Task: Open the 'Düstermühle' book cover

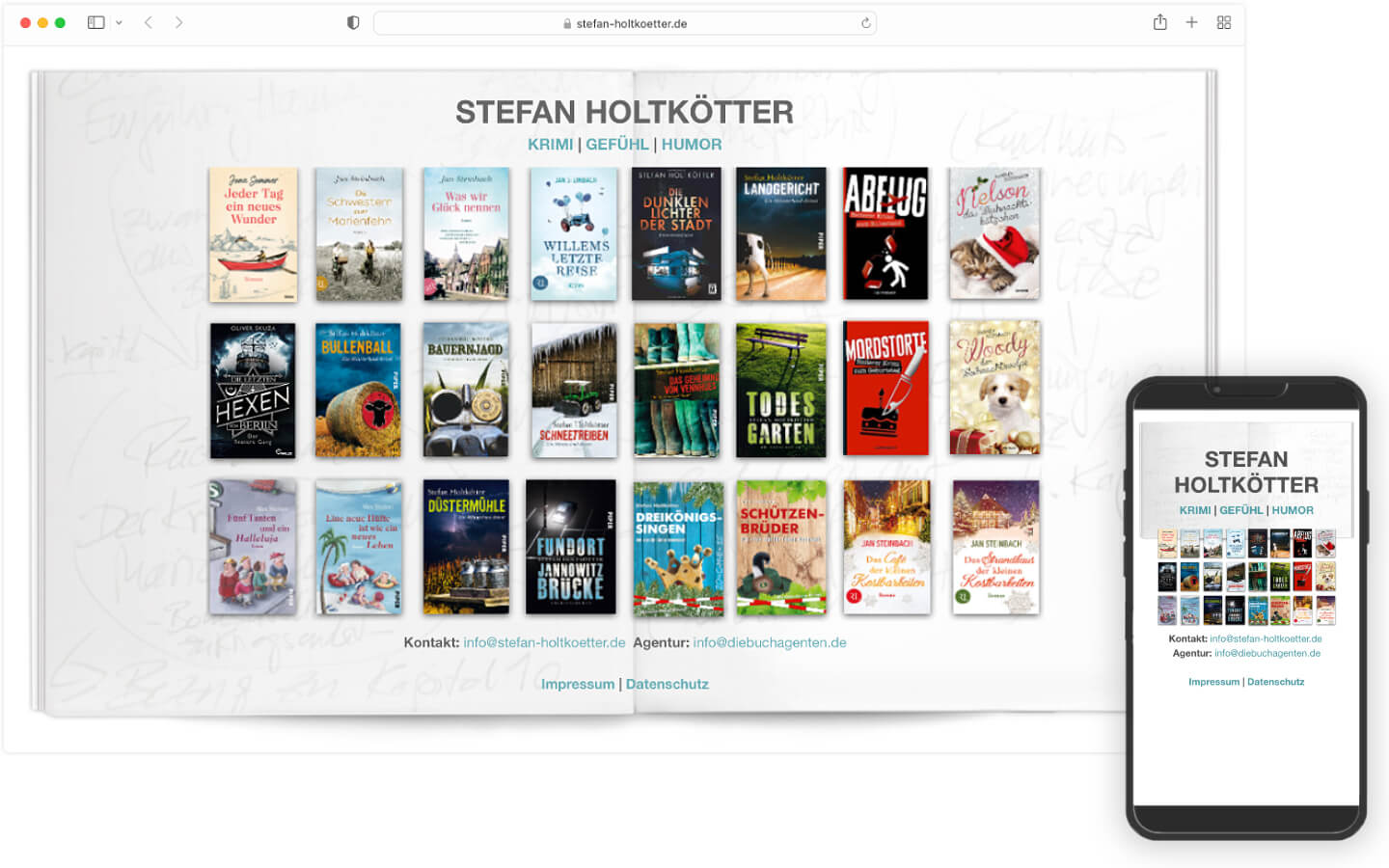Action: [x=466, y=547]
